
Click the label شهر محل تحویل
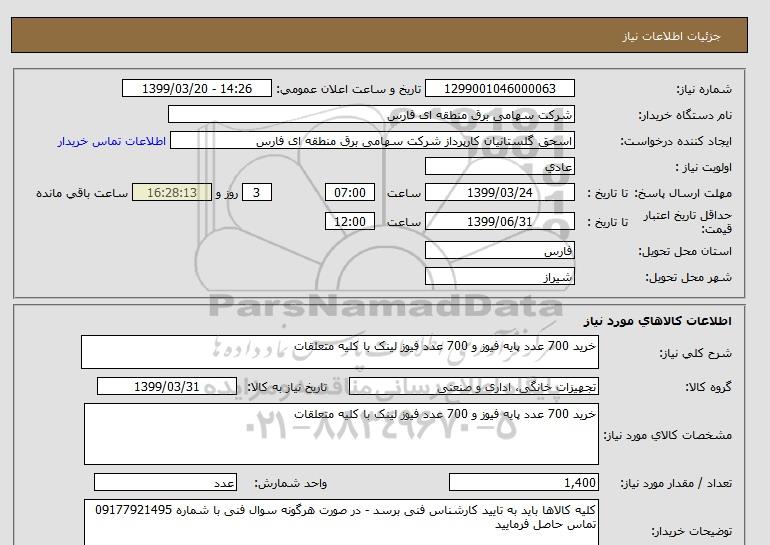(x=688, y=277)
